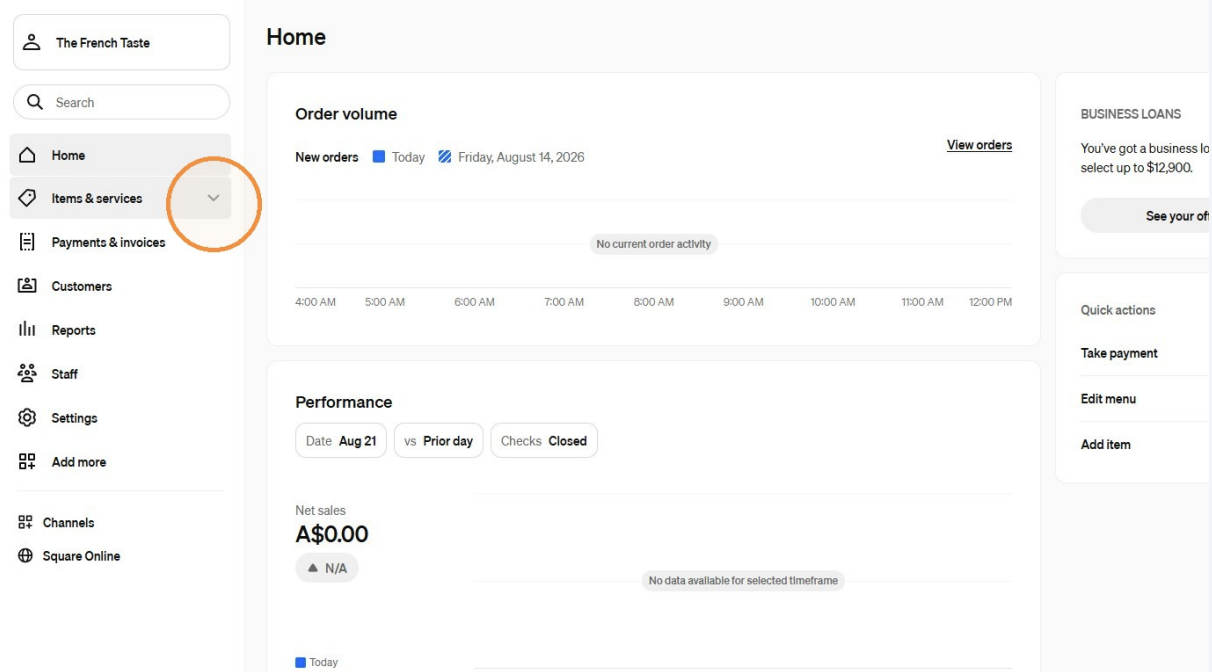The image size is (1212, 672).
Task: Click the blue Today legend swatch below Net sales
Action: [x=301, y=662]
